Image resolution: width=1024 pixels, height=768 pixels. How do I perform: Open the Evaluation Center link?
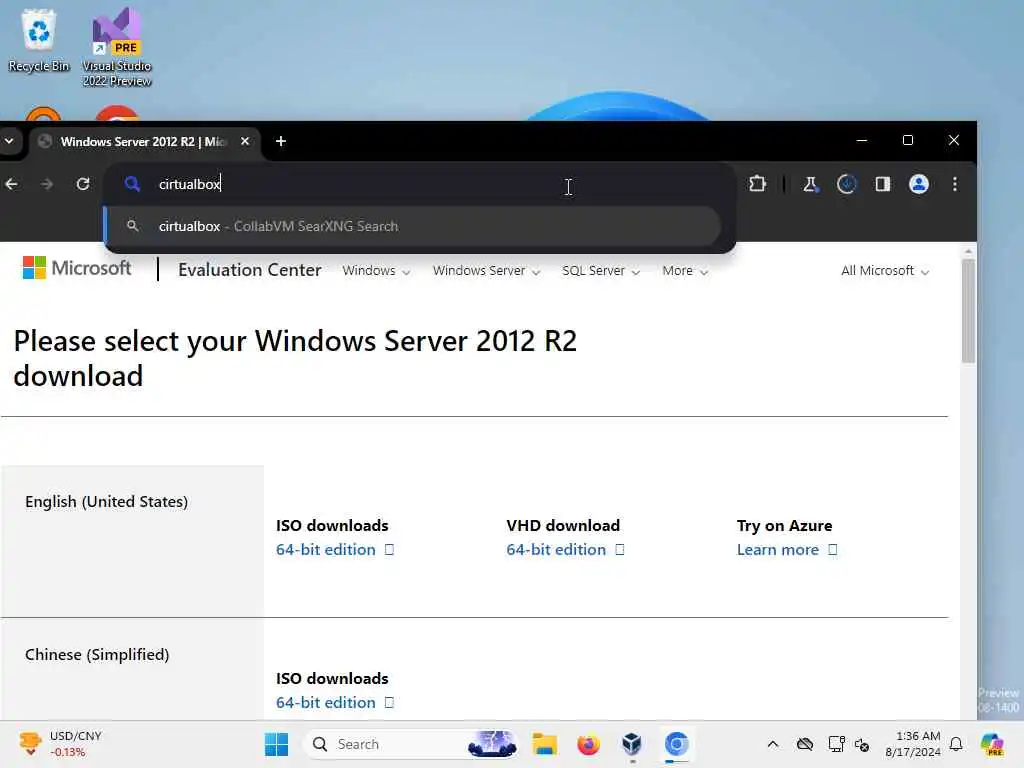pos(249,270)
